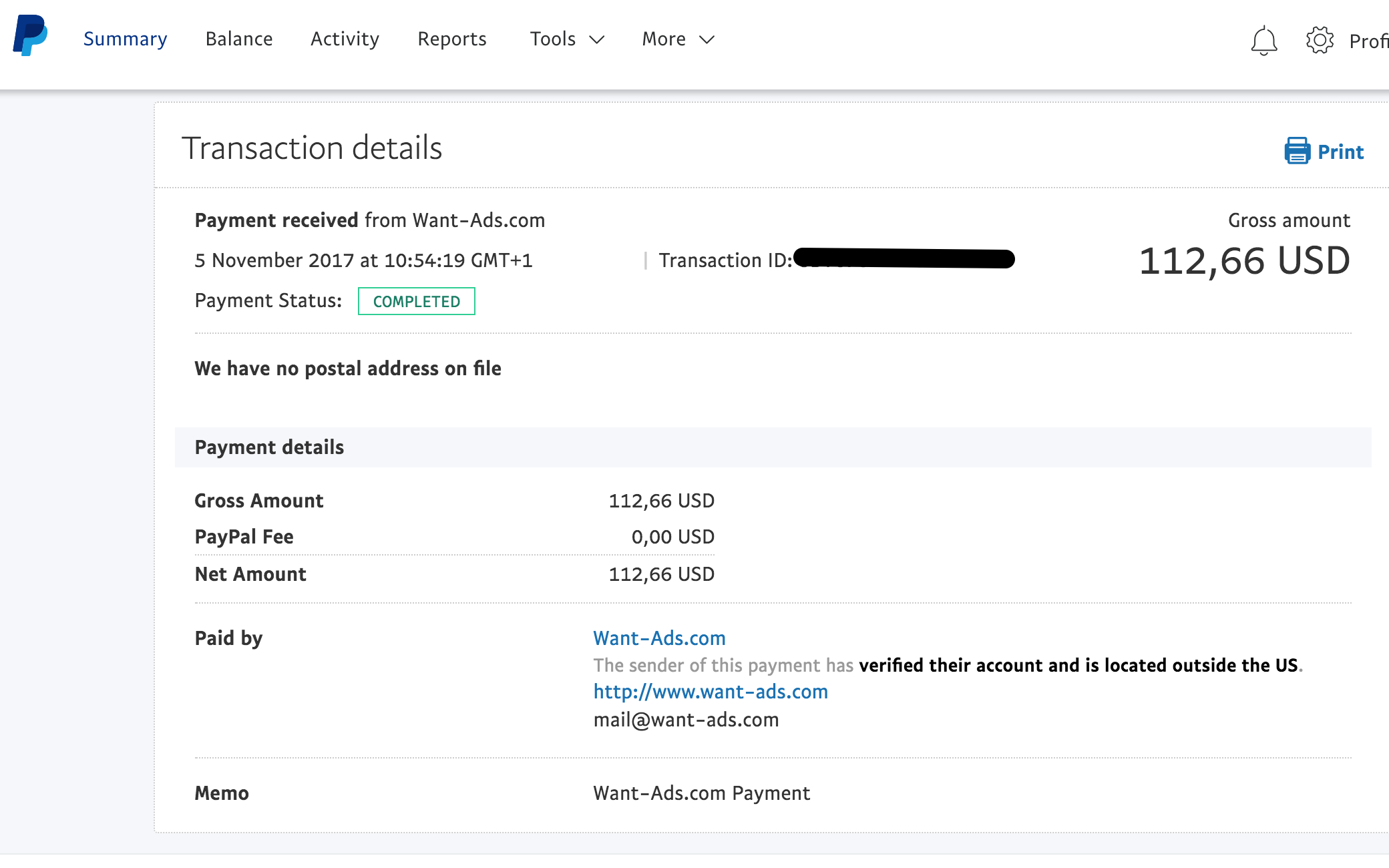Expand the More dropdown menu

coord(664,39)
